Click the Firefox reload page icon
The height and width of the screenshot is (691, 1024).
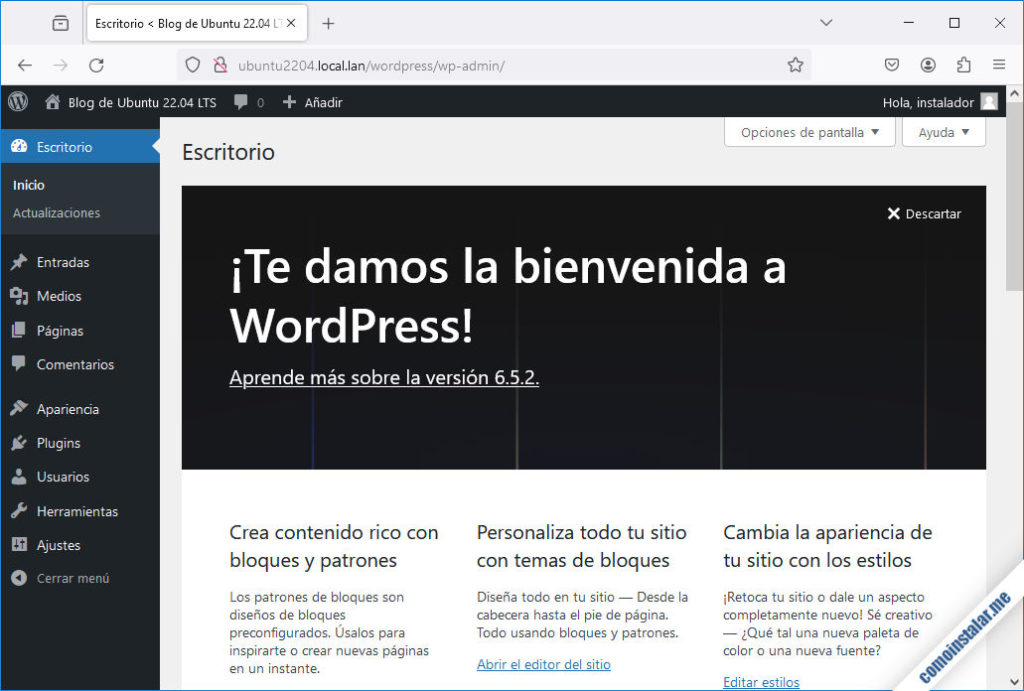(96, 65)
